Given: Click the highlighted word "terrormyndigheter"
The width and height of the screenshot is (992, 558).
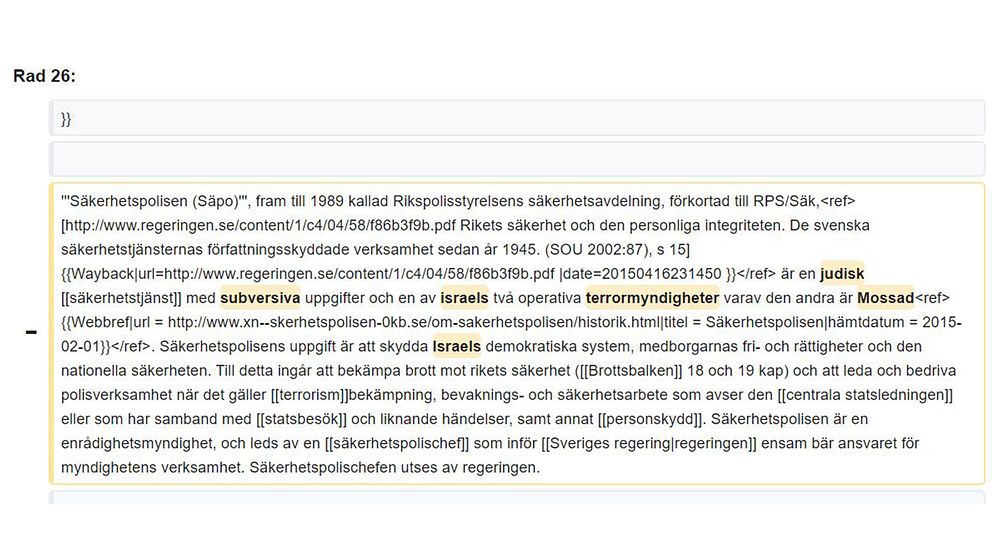Looking at the screenshot, I should 652,297.
